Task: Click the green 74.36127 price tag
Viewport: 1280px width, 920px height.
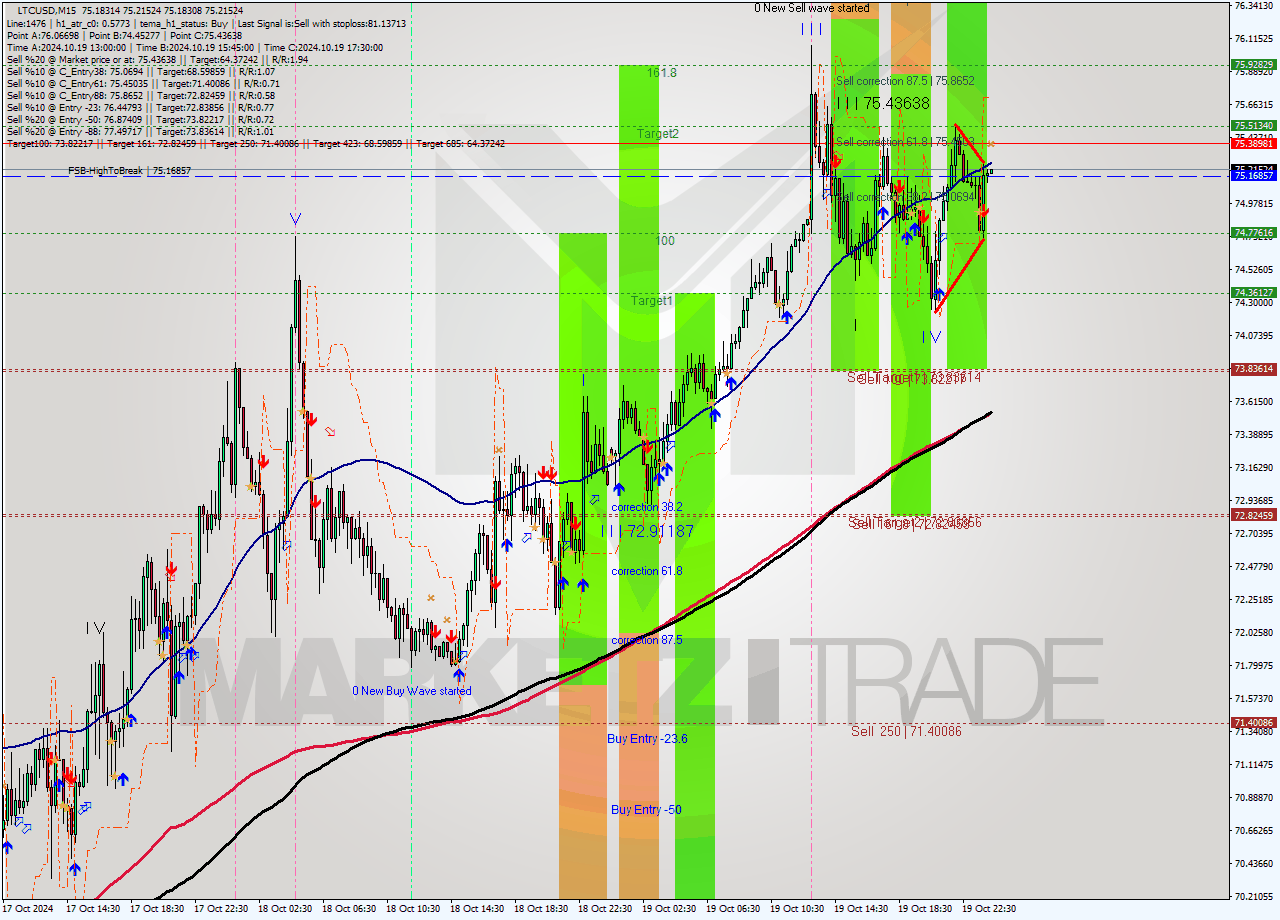Action: point(1253,293)
